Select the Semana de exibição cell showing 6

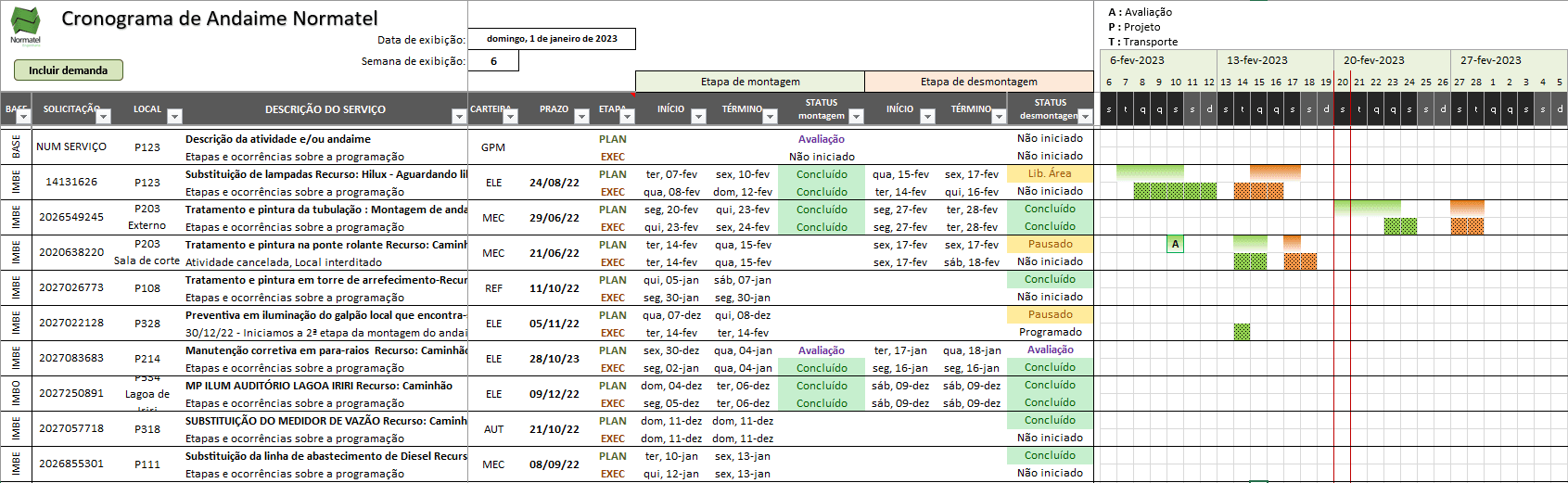(x=493, y=61)
